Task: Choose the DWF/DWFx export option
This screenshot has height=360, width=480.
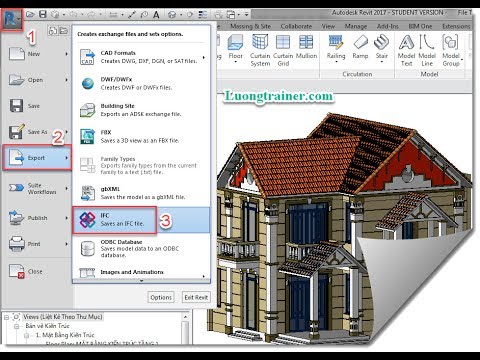Action: click(x=141, y=83)
